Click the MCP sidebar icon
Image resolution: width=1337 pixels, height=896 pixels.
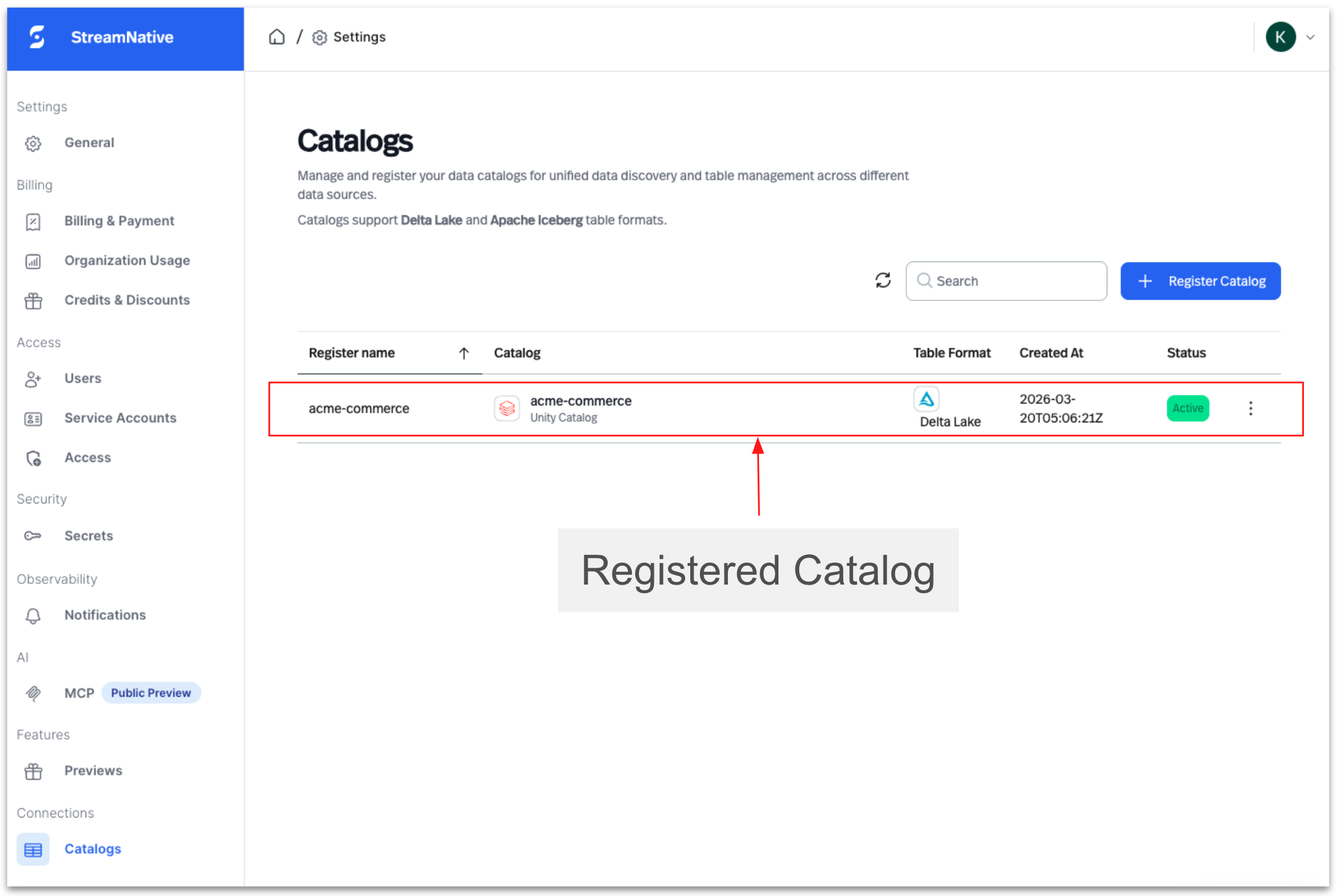[33, 693]
